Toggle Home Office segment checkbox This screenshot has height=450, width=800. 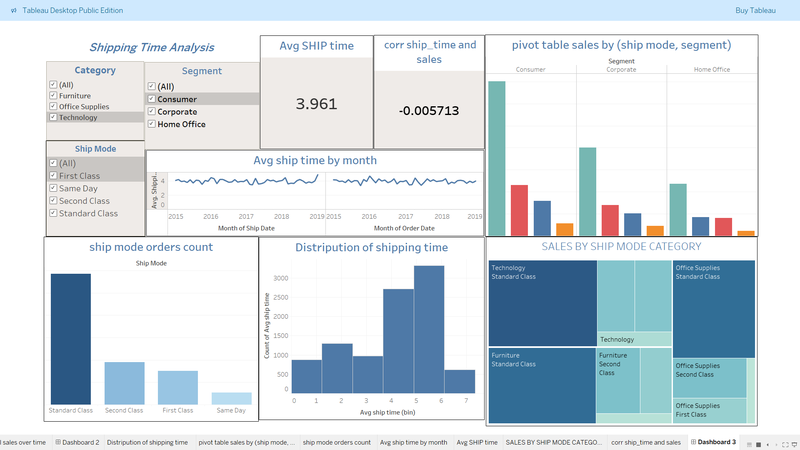pyautogui.click(x=151, y=125)
